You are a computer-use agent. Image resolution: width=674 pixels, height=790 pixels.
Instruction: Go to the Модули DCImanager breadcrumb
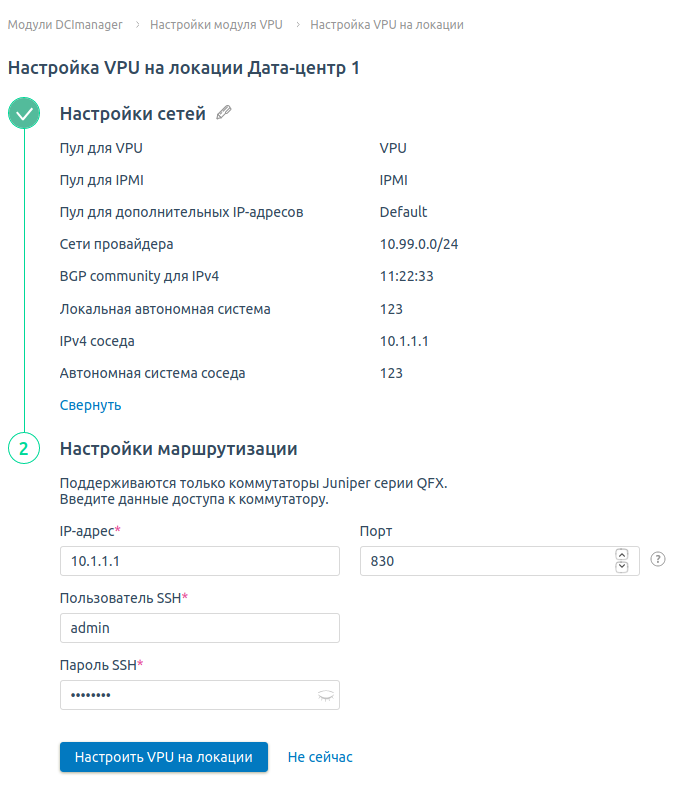pos(64,24)
